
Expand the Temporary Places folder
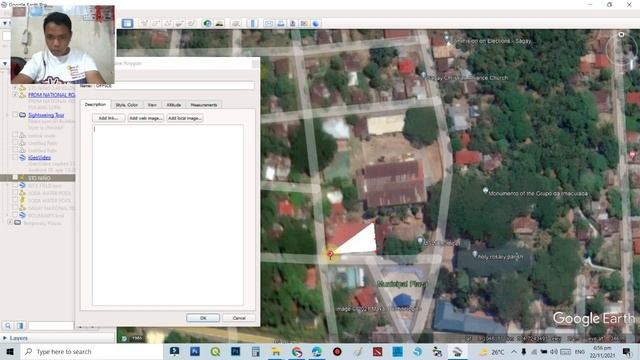pos(10,222)
